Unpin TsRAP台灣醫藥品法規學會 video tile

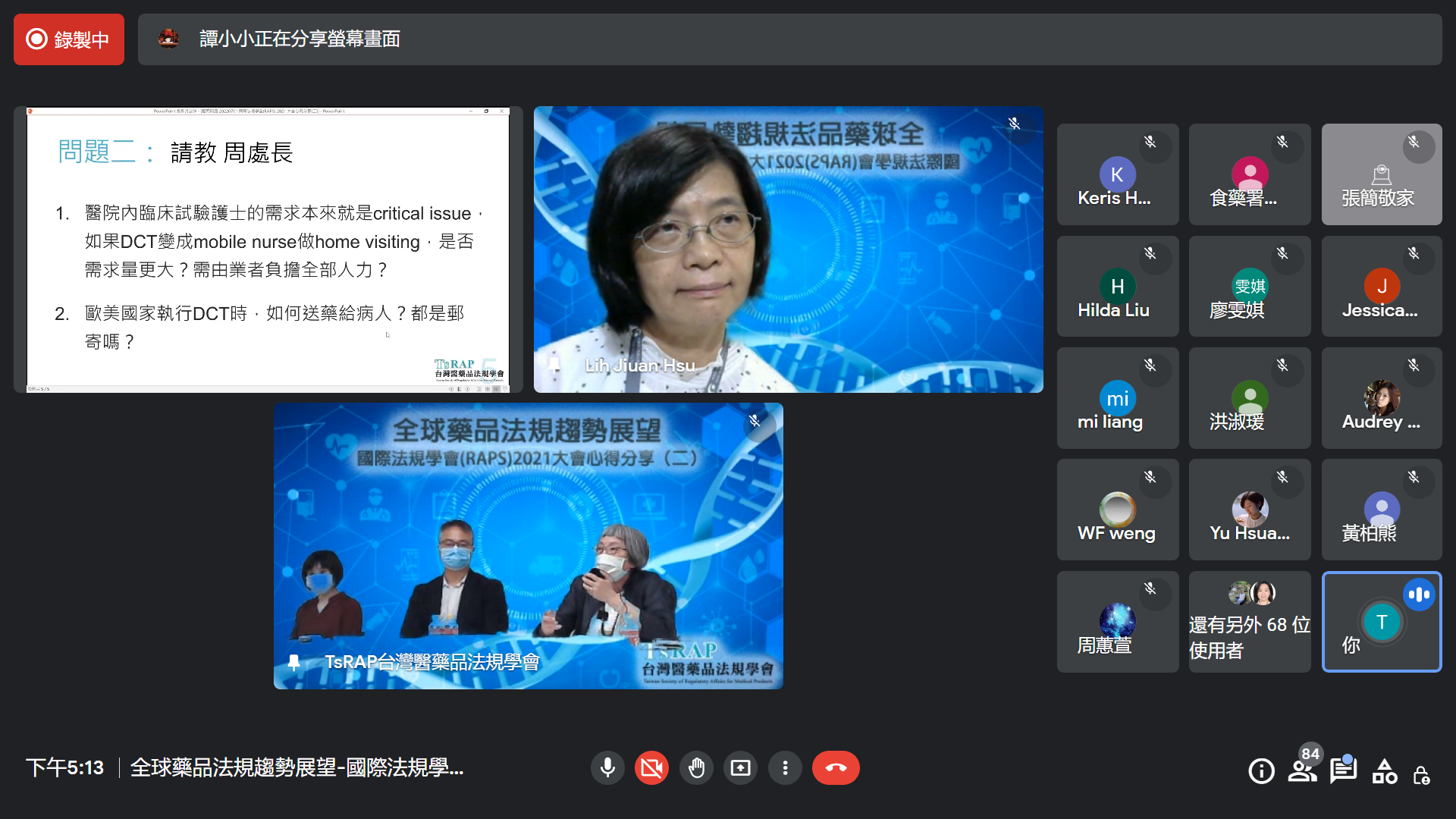(294, 662)
